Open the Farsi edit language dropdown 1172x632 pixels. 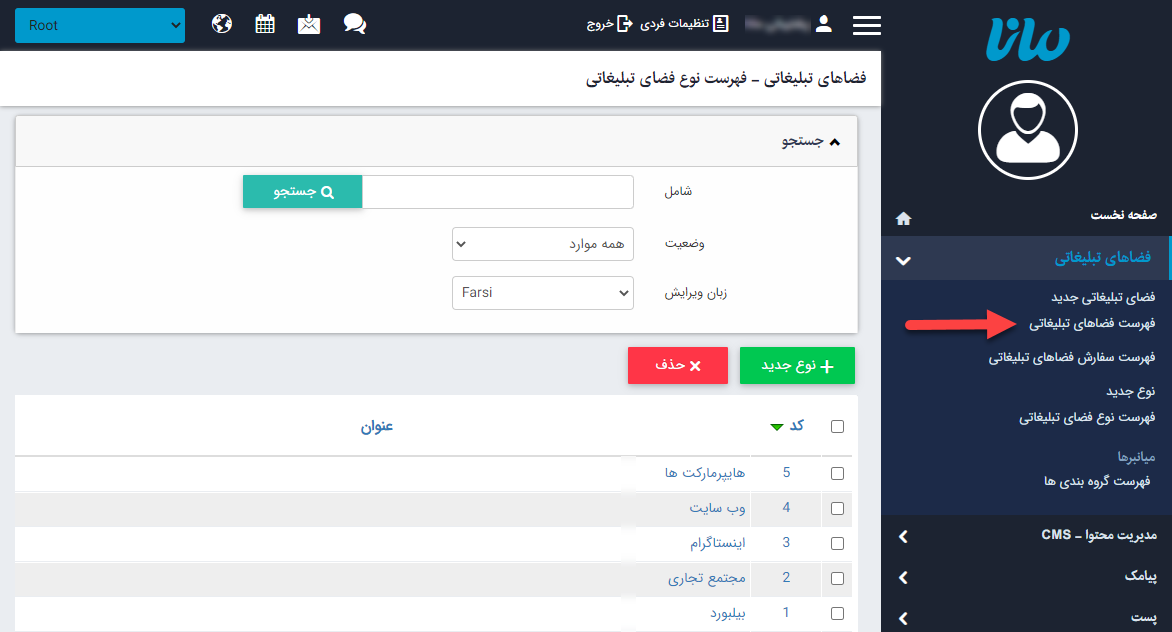543,292
